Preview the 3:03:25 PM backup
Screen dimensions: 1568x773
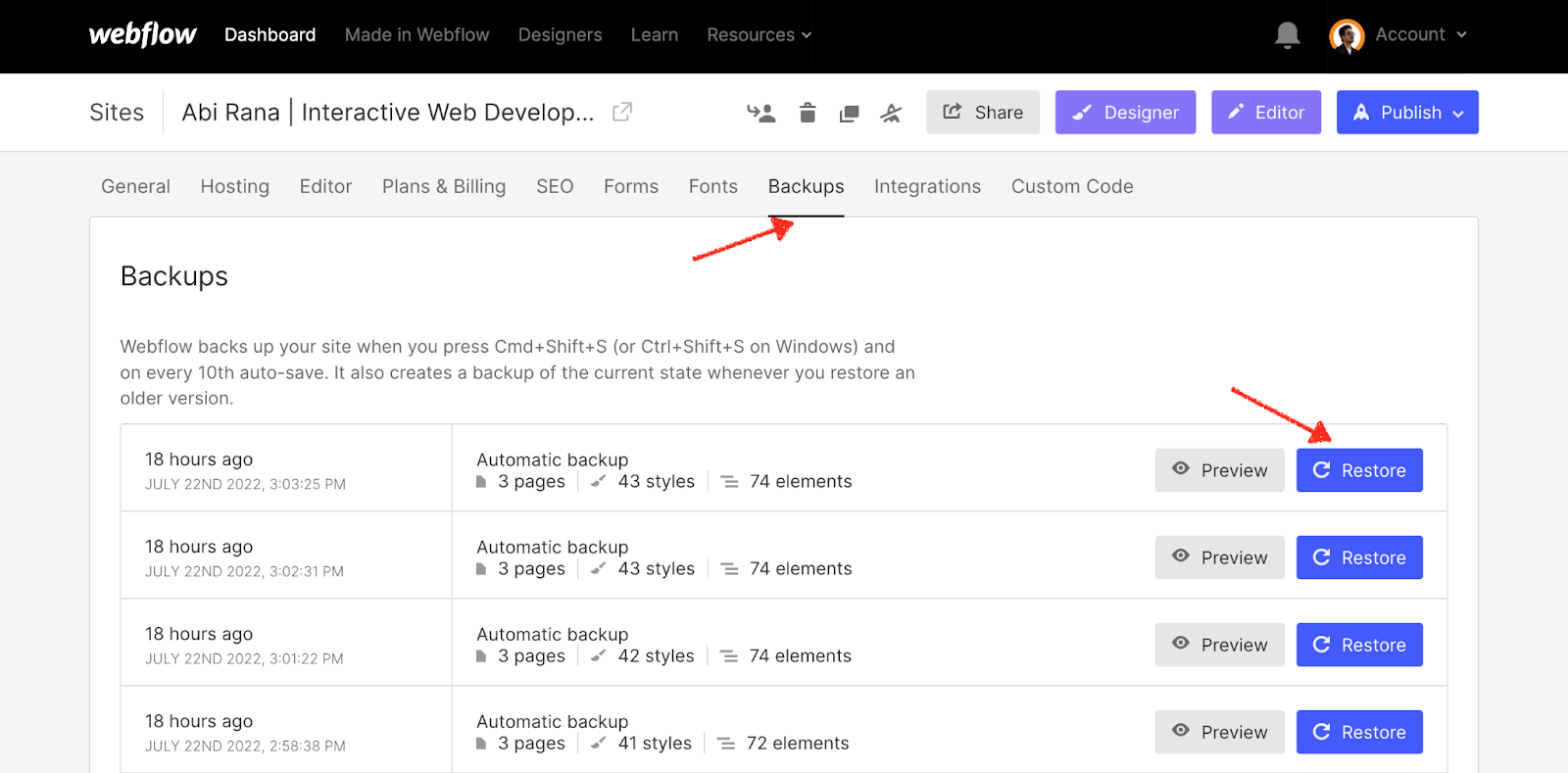[x=1219, y=470]
